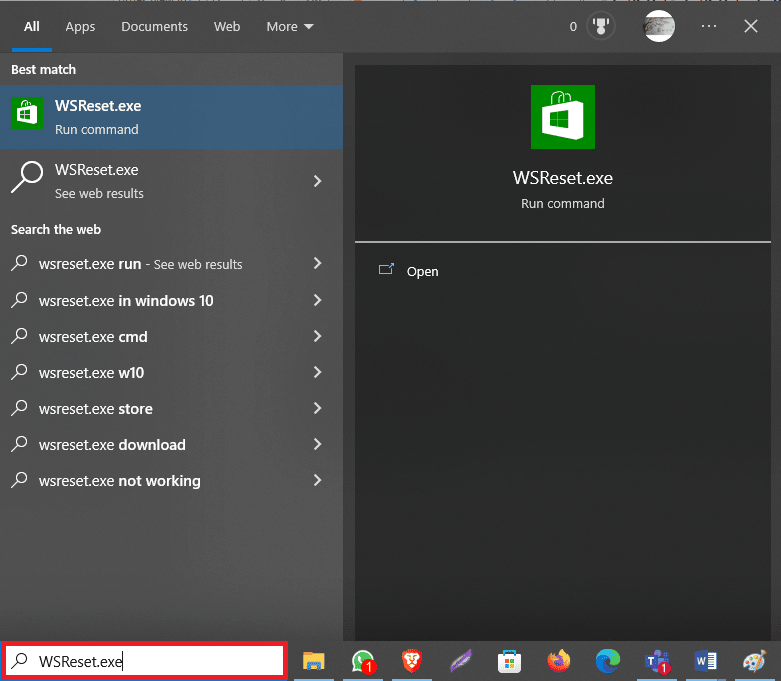This screenshot has height=681, width=781.
Task: Click the search input field containing WSReset.exe
Action: (x=144, y=661)
